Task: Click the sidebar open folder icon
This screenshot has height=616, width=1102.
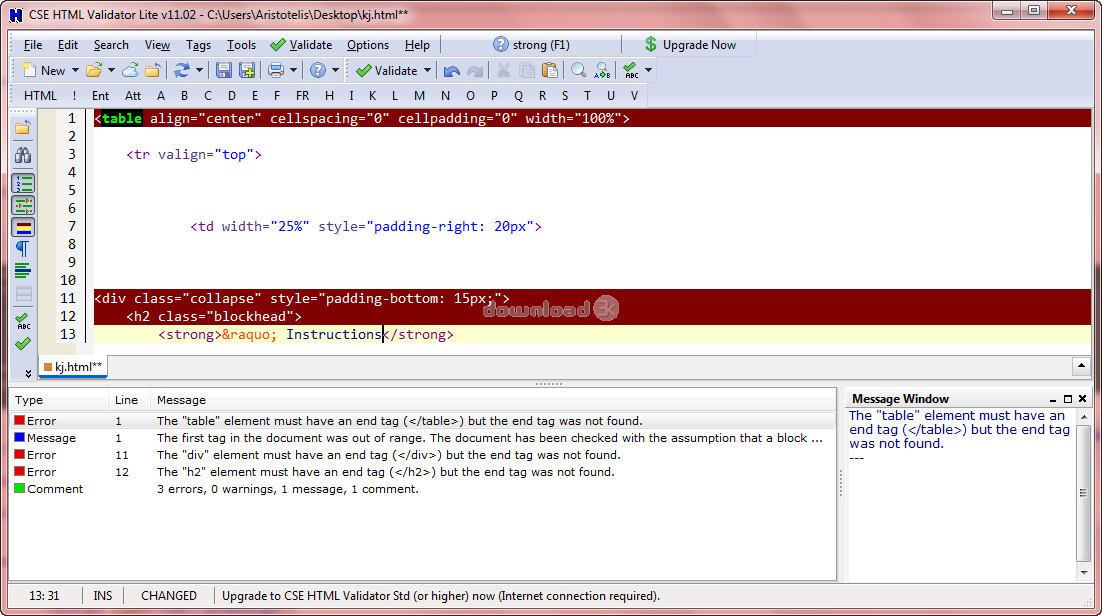Action: point(23,128)
